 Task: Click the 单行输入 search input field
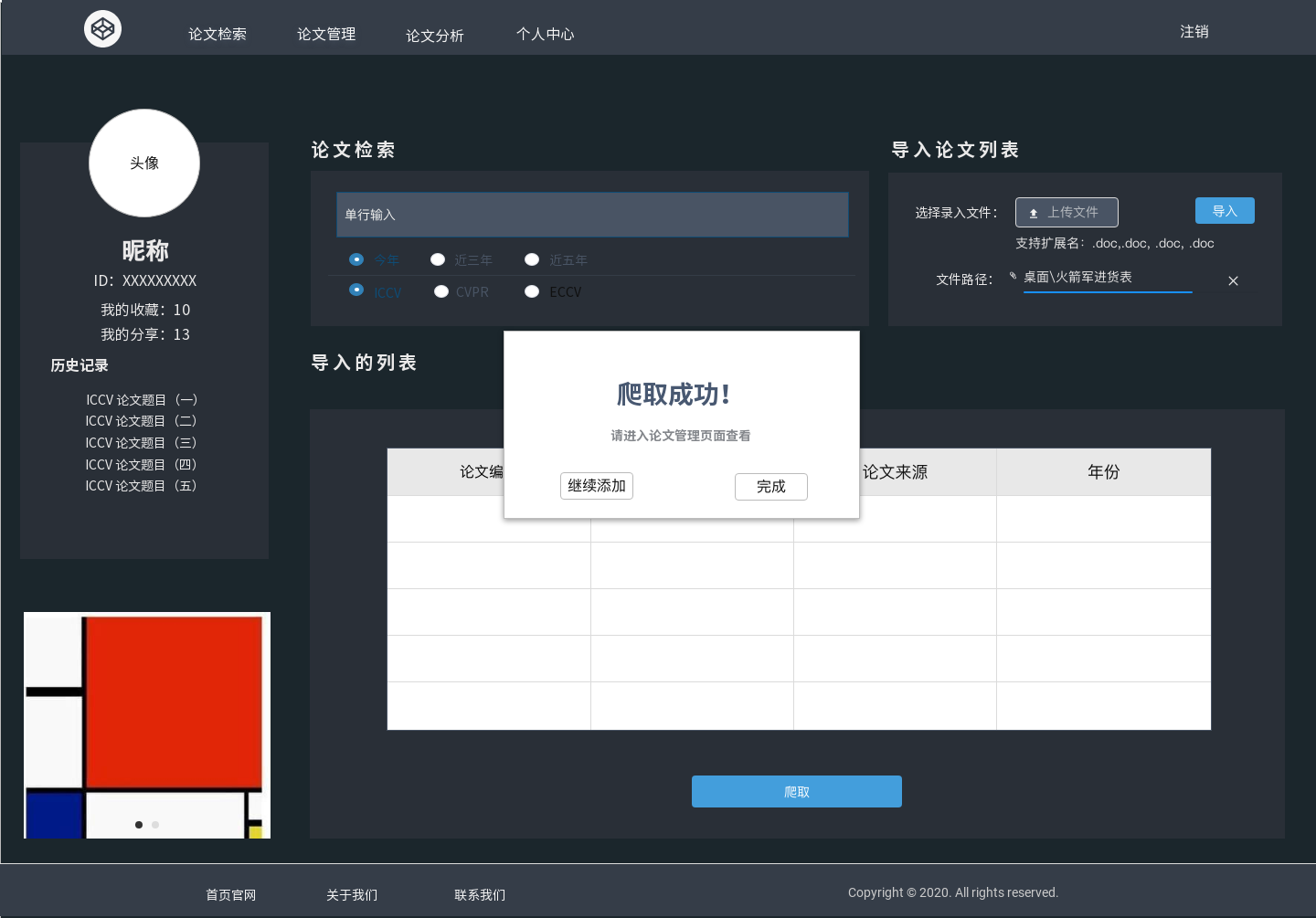click(592, 215)
